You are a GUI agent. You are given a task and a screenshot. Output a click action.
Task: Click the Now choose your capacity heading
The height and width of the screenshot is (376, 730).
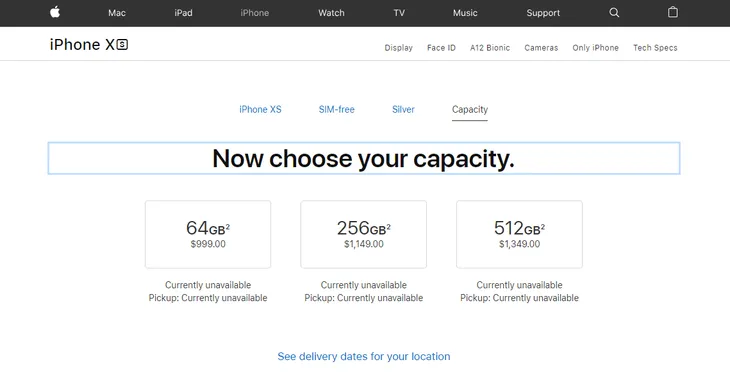364,159
